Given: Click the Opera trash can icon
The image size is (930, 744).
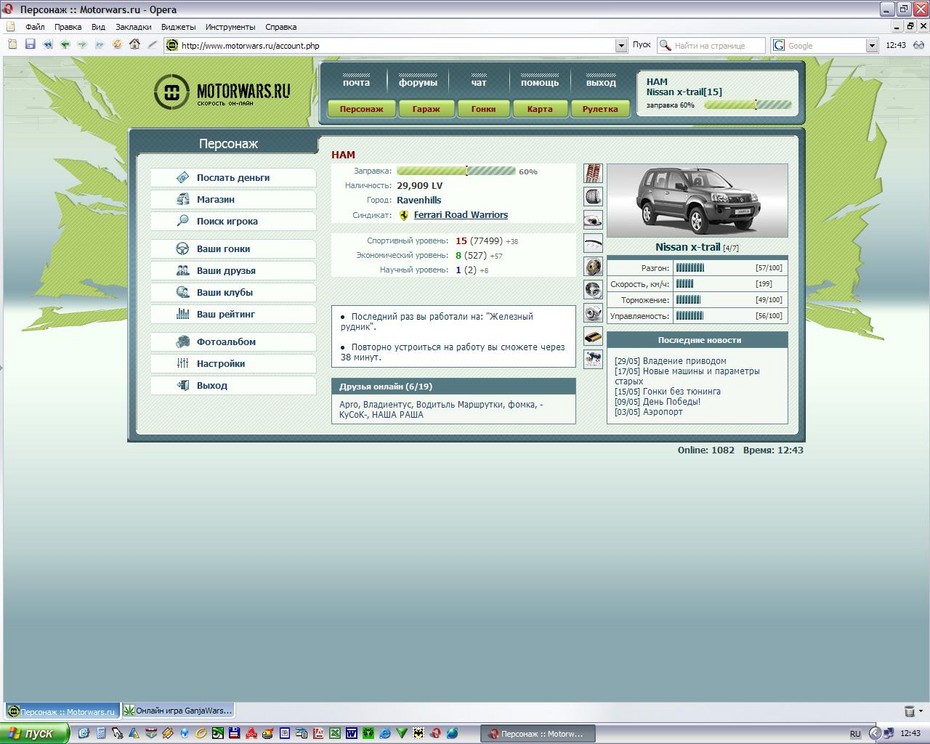Looking at the screenshot, I should (910, 710).
